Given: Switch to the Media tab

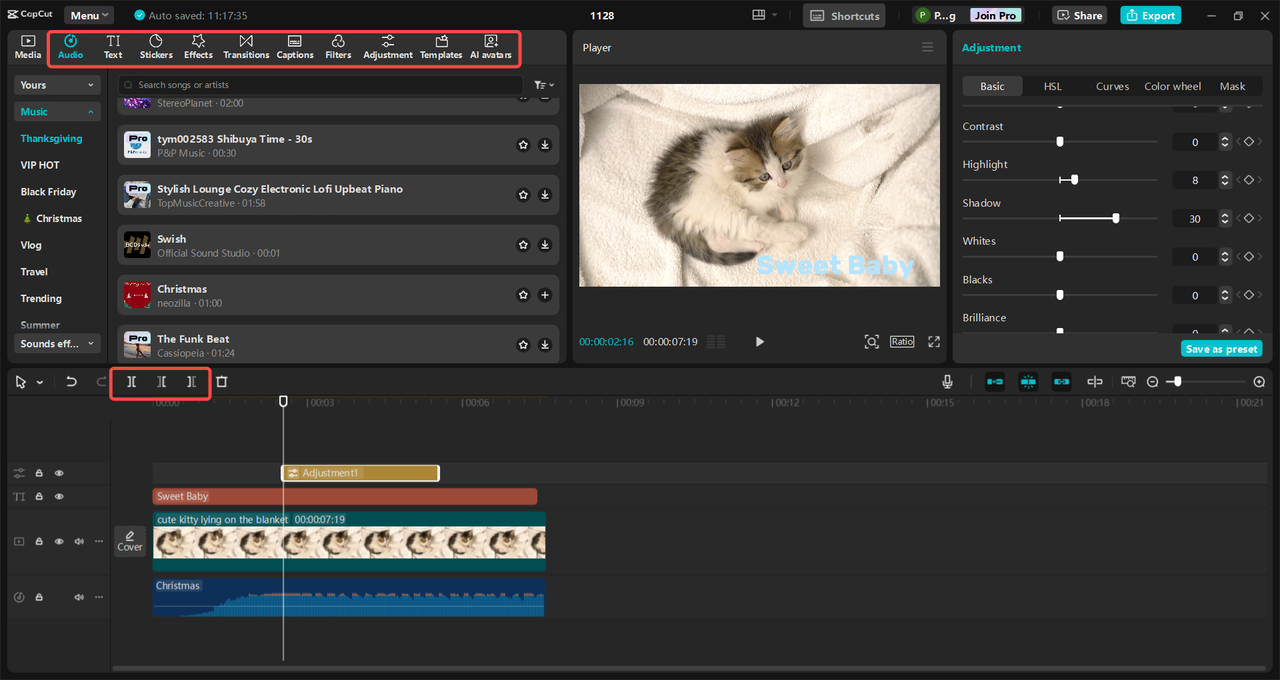Looking at the screenshot, I should [28, 47].
